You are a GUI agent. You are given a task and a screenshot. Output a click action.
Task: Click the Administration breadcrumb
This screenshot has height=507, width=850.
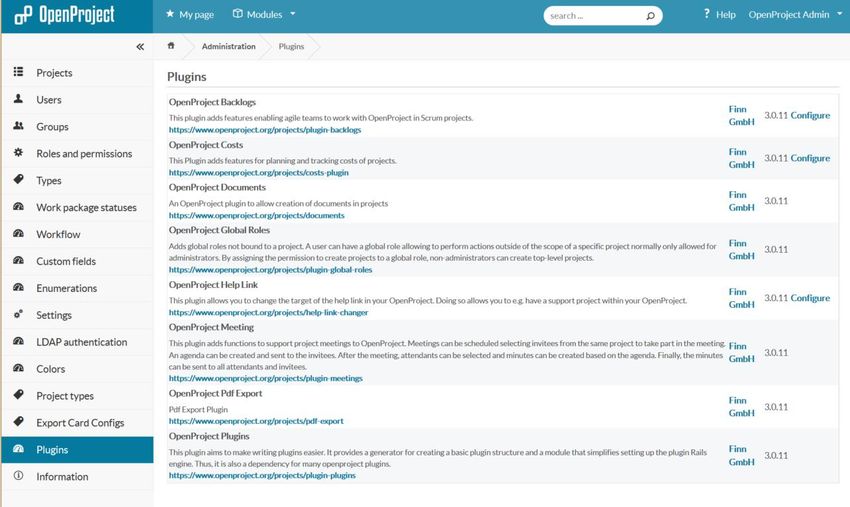pos(228,47)
